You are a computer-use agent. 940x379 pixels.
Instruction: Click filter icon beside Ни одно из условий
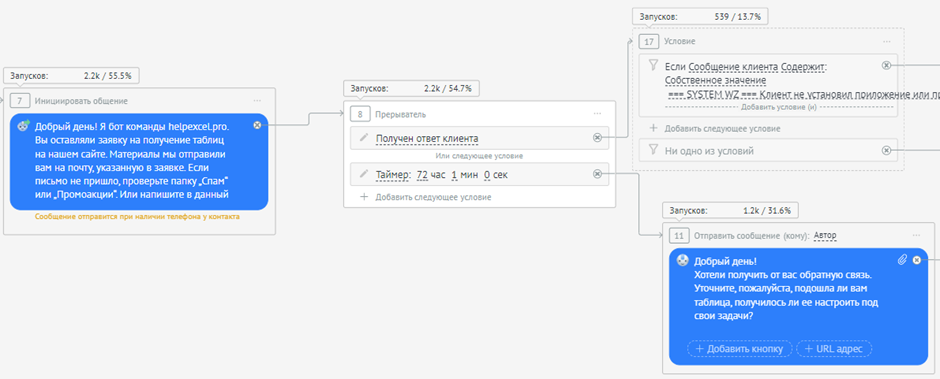(x=654, y=151)
